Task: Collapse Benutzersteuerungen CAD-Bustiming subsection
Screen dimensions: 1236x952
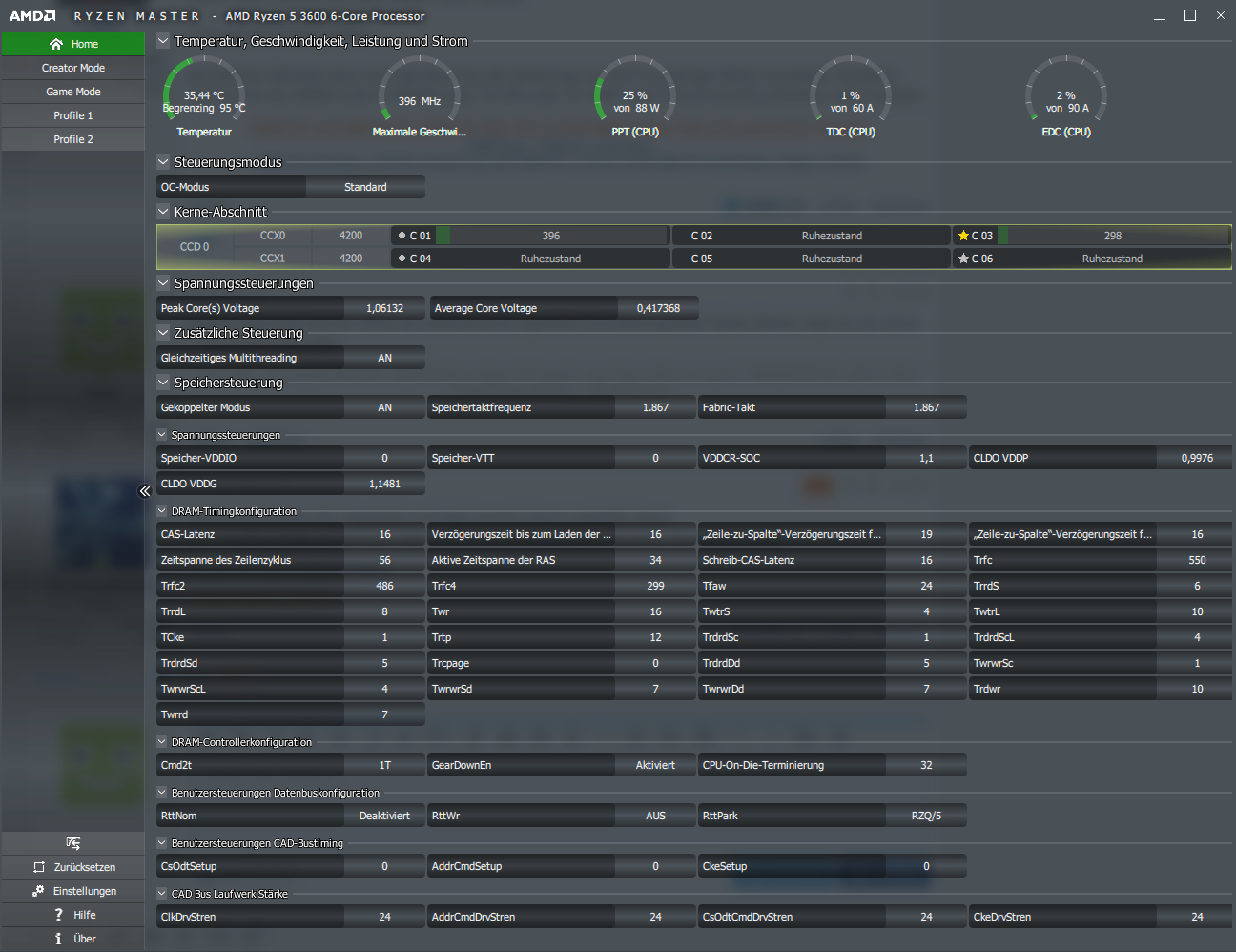Action: pyautogui.click(x=162, y=843)
